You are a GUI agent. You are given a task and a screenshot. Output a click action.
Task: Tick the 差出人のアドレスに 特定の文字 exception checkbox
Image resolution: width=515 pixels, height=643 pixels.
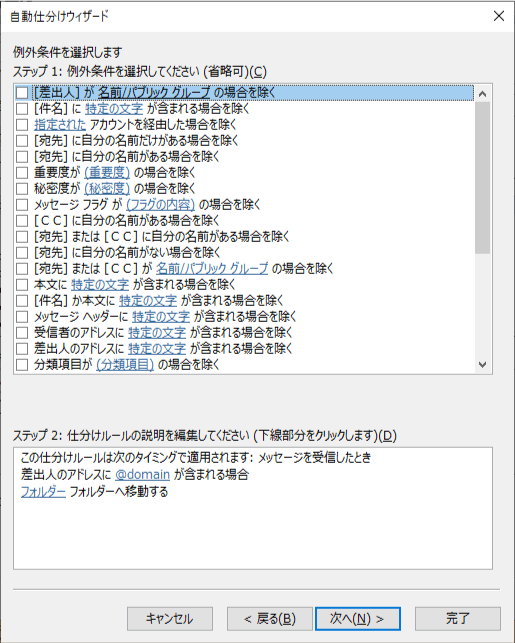point(22,349)
